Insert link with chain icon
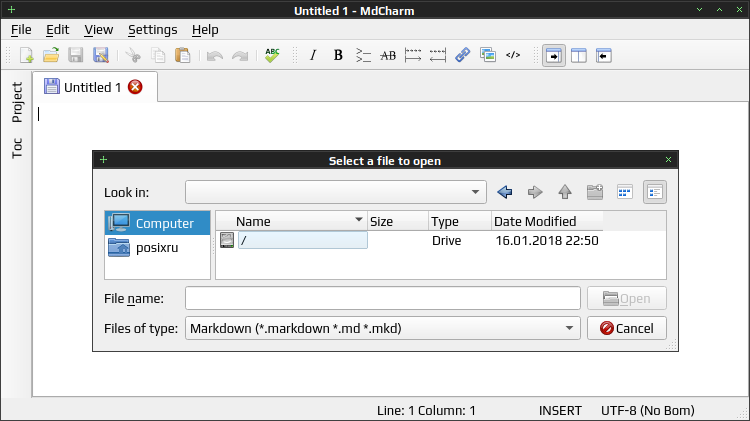This screenshot has width=750, height=421. click(463, 55)
